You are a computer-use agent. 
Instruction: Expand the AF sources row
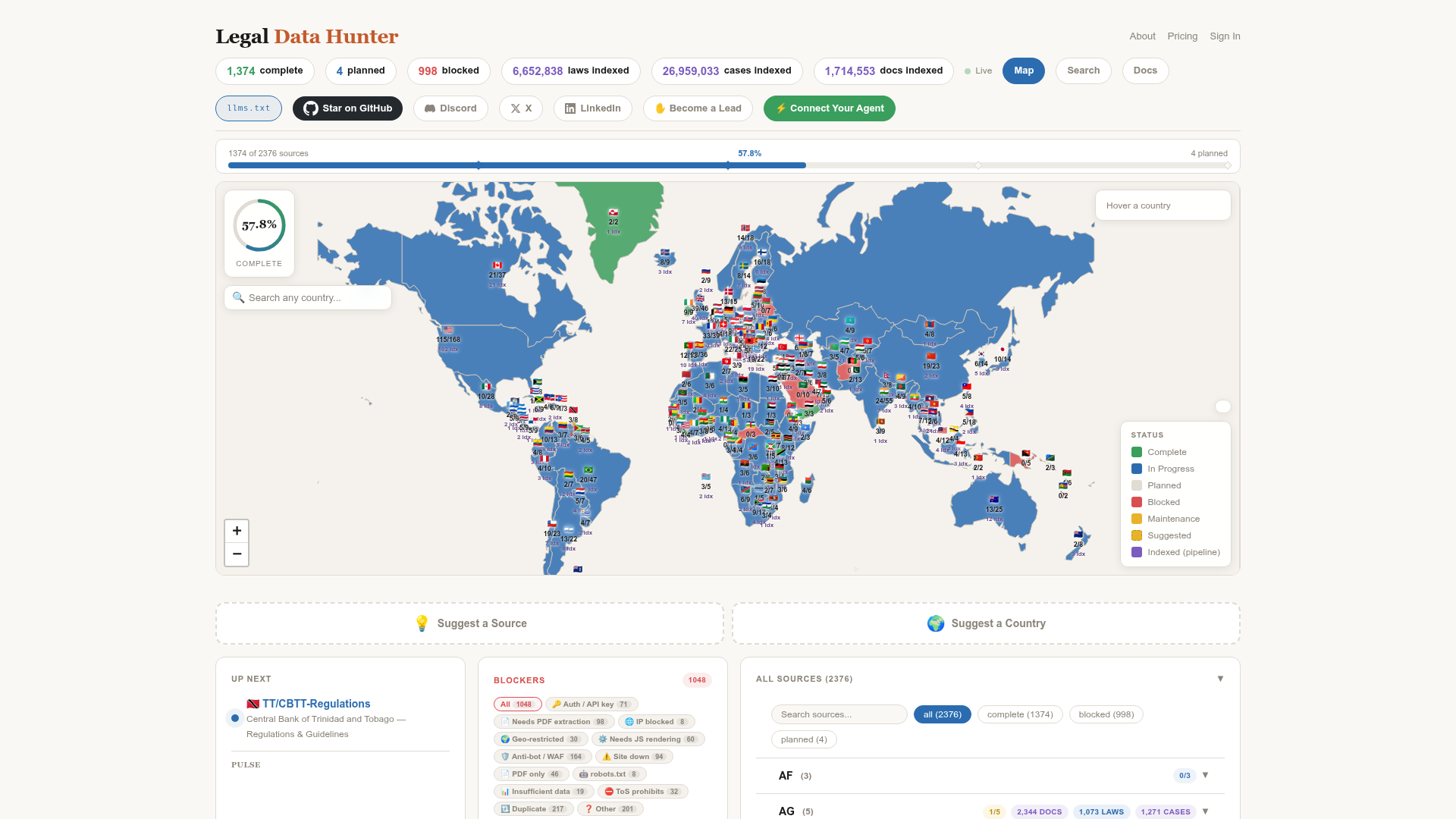tap(990, 775)
